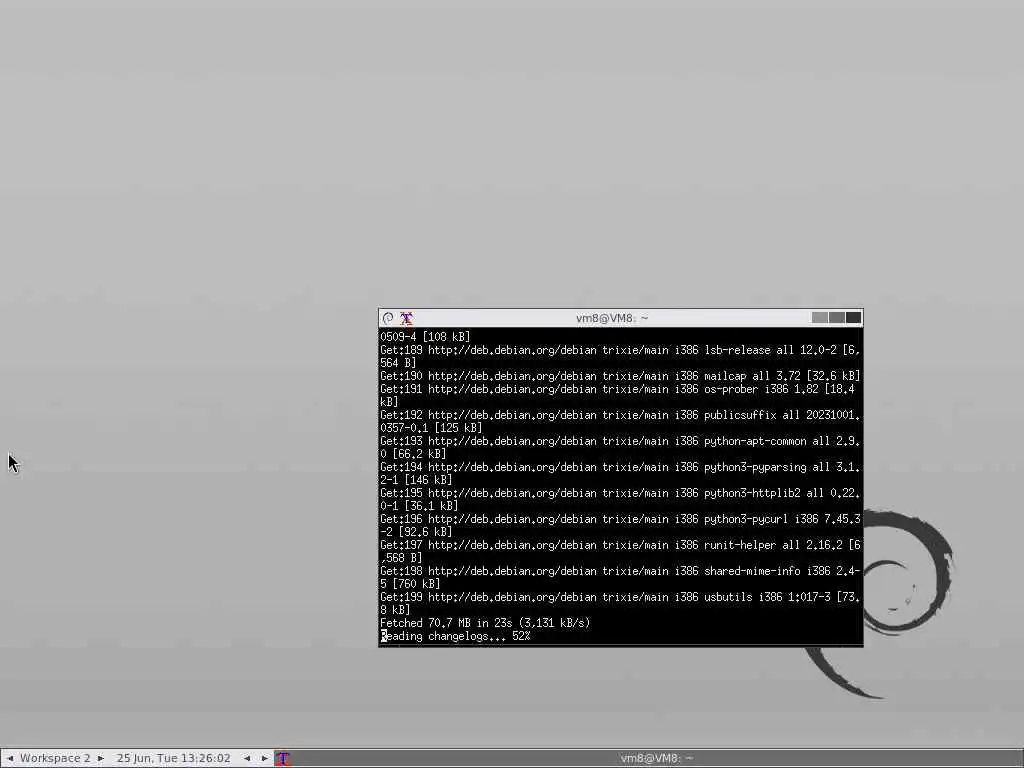
Task: Click the 'Reading changelogs... 52%' progress line
Action: [455, 636]
